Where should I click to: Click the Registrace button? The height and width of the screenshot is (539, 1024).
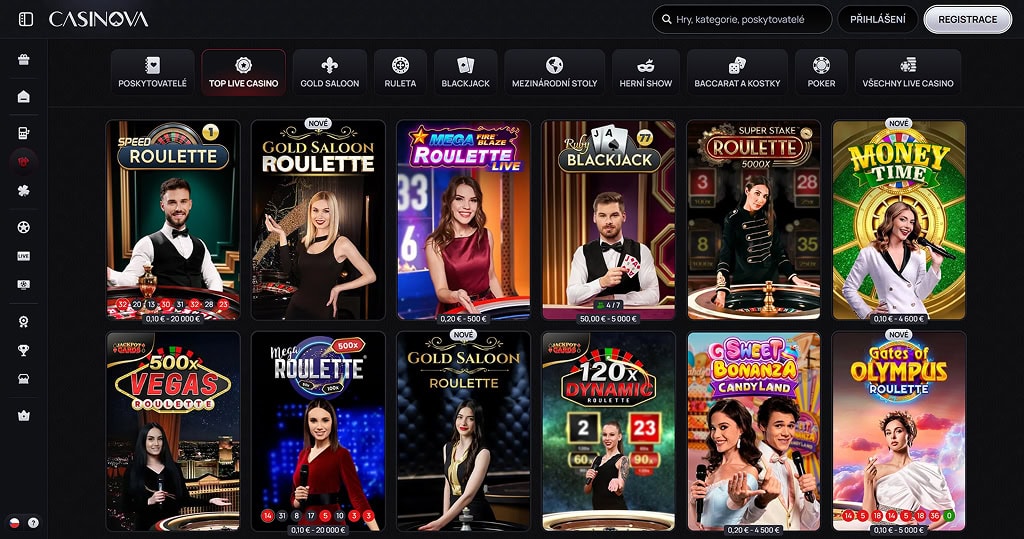[x=968, y=20]
